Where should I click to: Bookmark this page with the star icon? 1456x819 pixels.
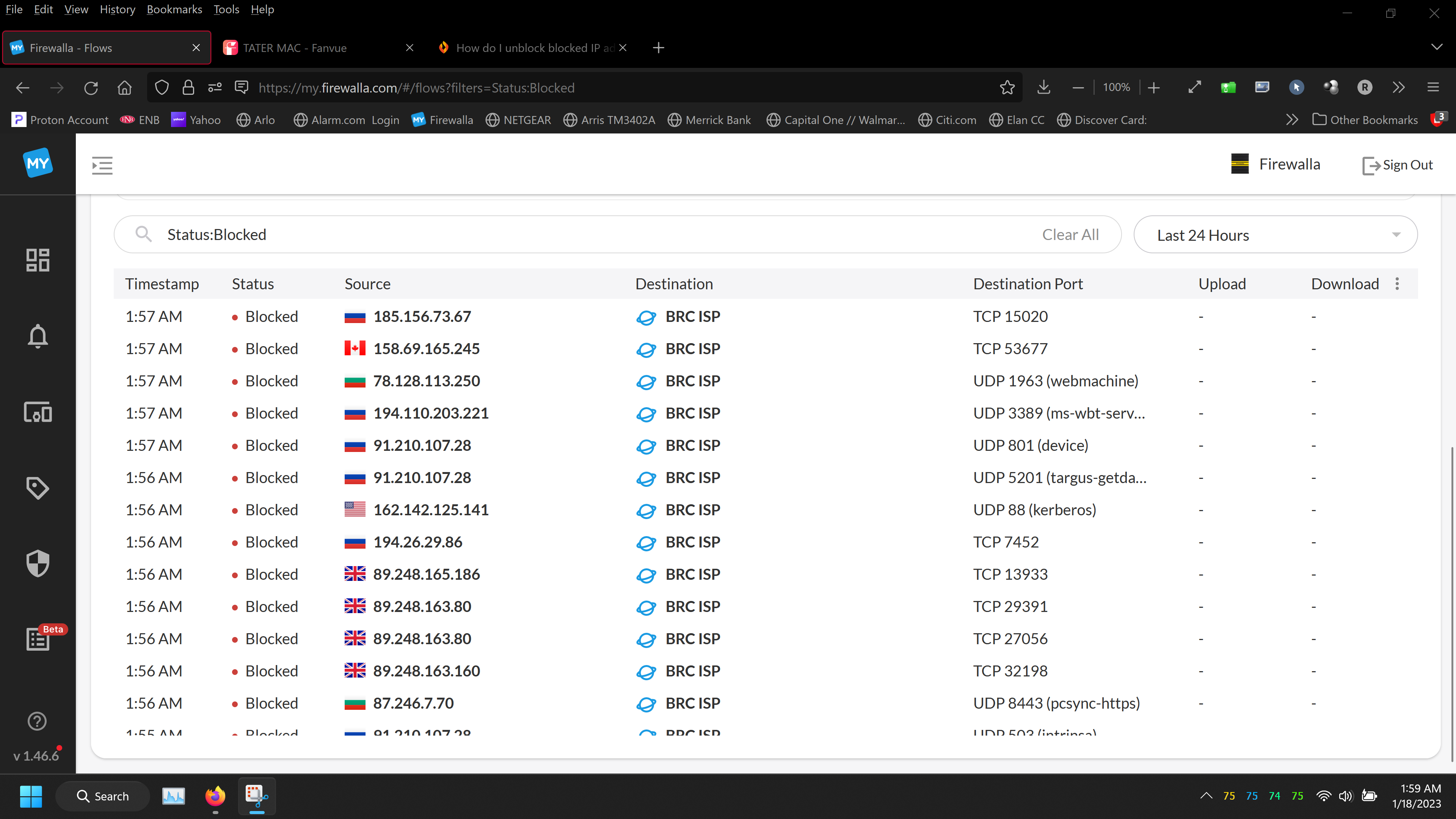click(x=1007, y=88)
